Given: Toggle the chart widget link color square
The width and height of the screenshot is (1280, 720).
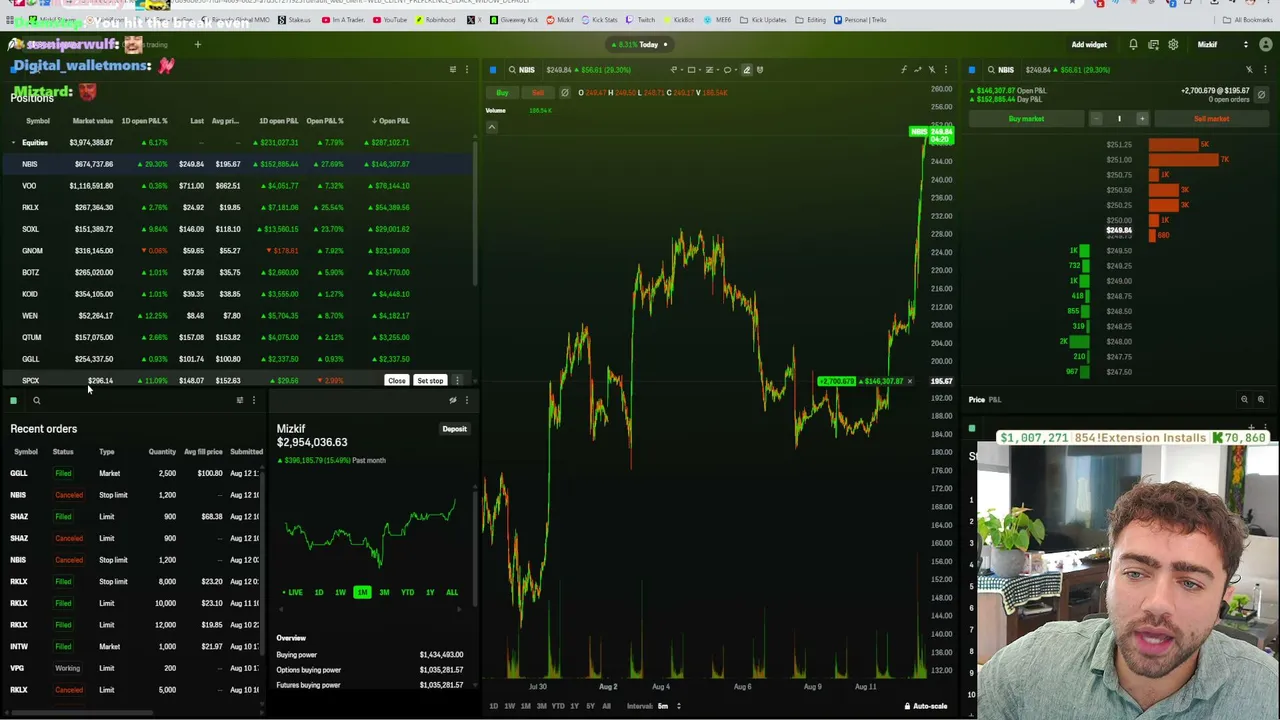Looking at the screenshot, I should click(493, 70).
